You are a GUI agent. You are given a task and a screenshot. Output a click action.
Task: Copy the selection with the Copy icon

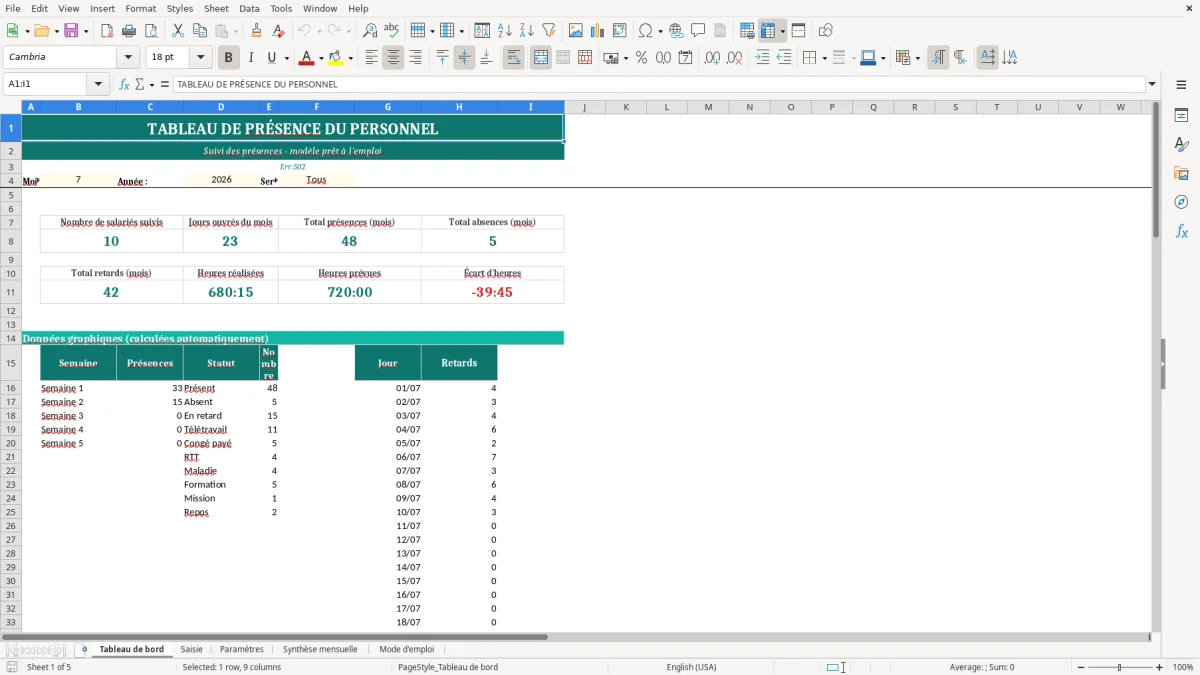click(200, 31)
